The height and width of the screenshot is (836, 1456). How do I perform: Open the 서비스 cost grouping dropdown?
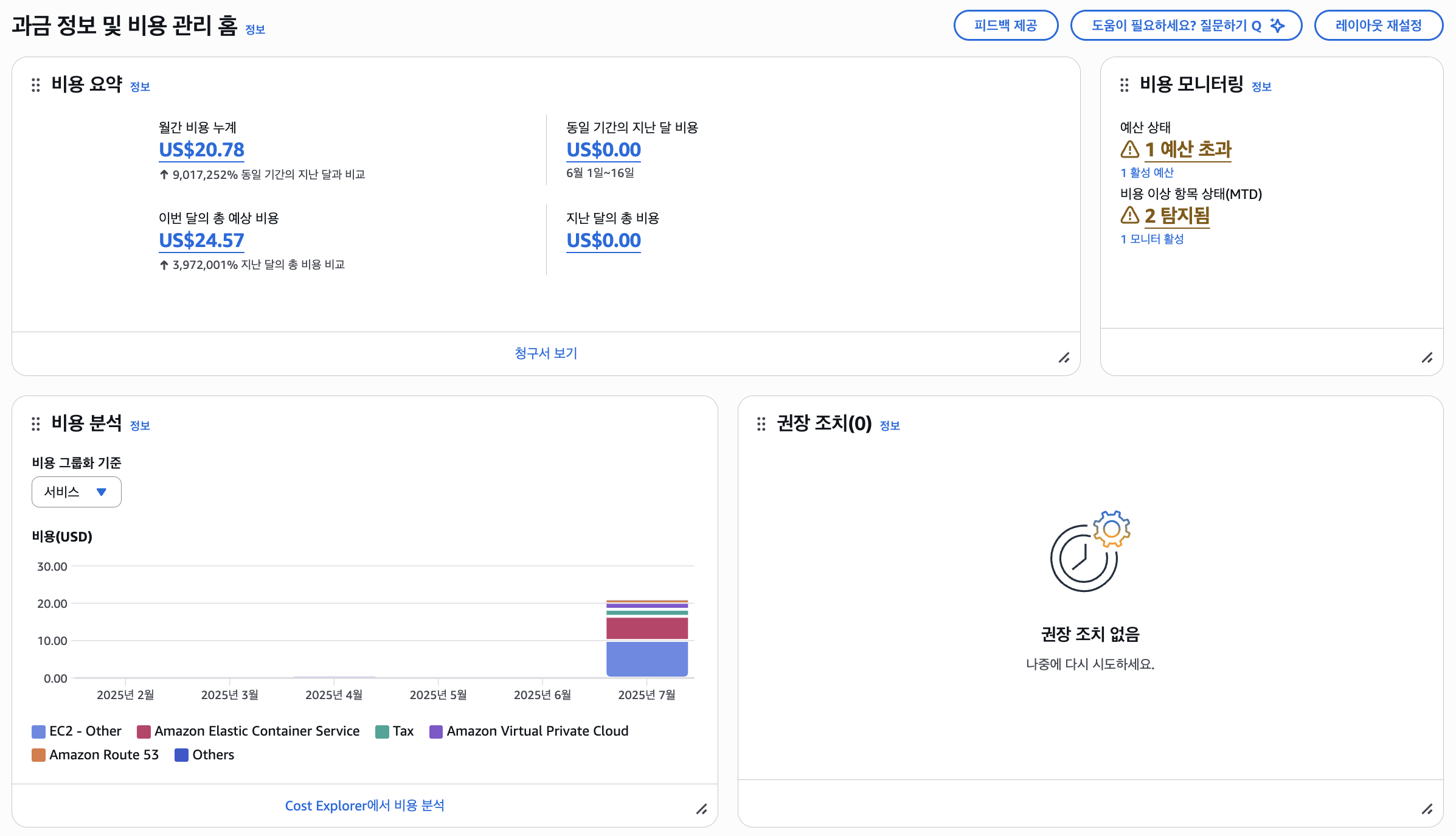77,492
